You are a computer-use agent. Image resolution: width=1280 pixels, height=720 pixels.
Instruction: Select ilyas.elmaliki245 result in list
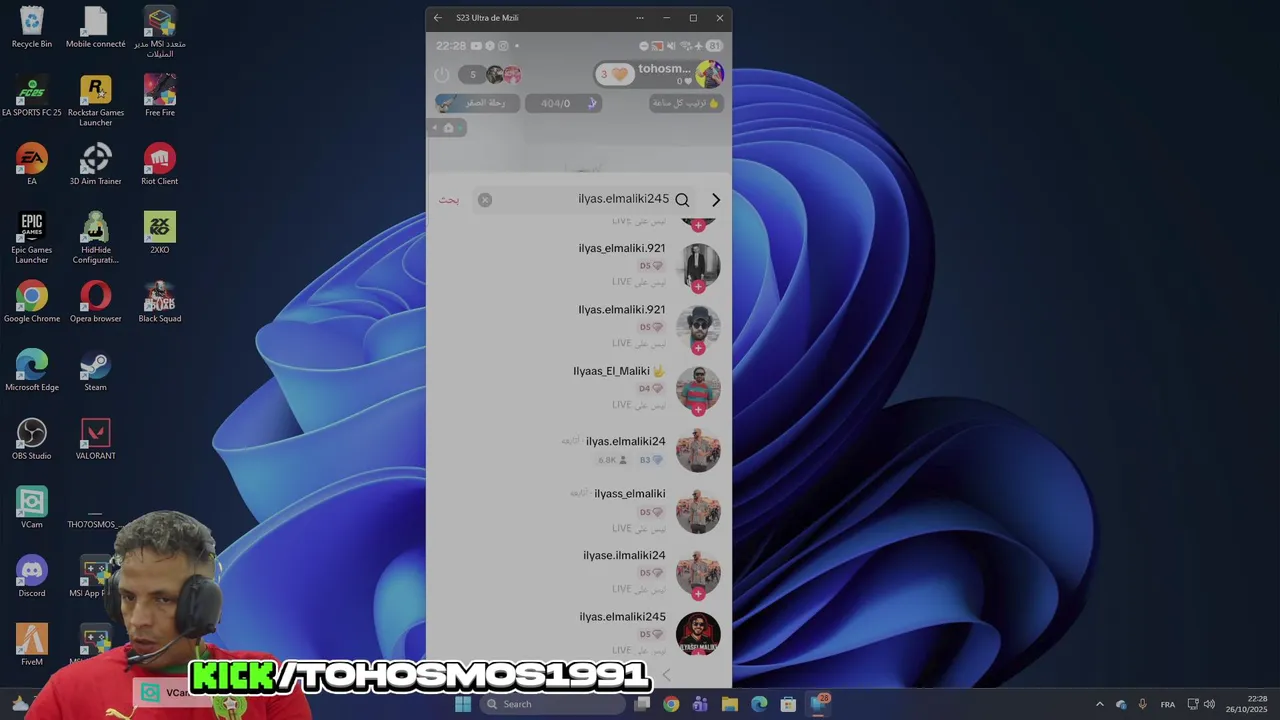coord(580,633)
